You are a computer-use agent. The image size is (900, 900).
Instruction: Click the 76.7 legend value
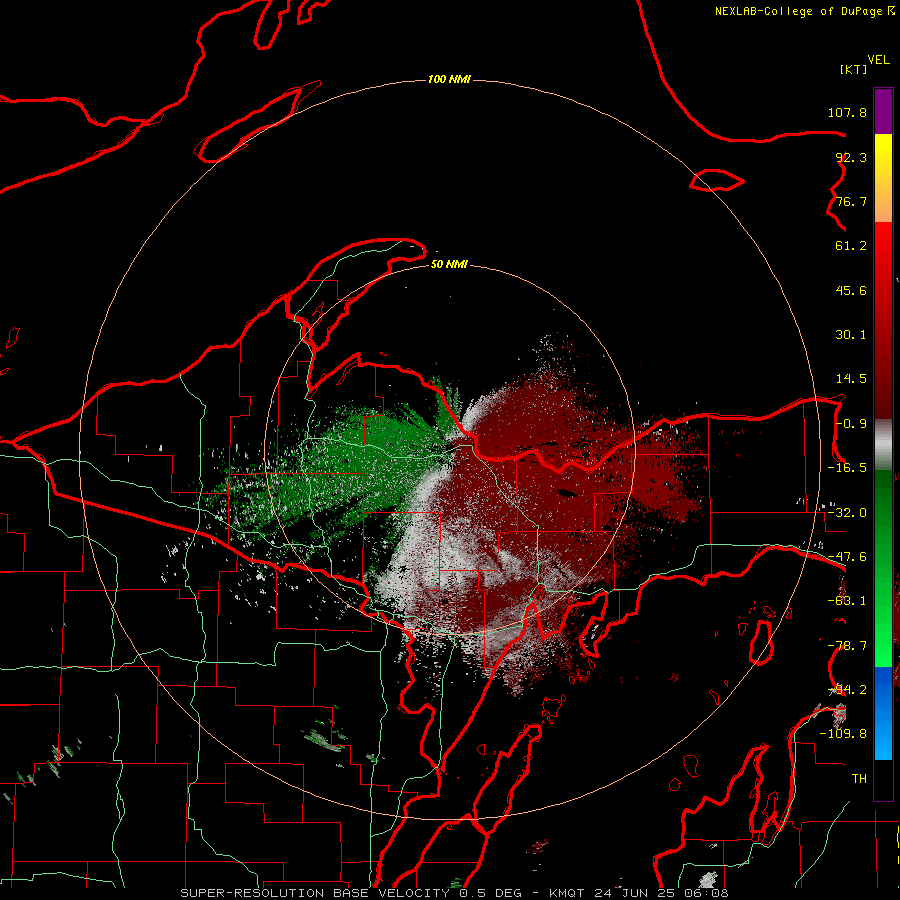coord(851,201)
